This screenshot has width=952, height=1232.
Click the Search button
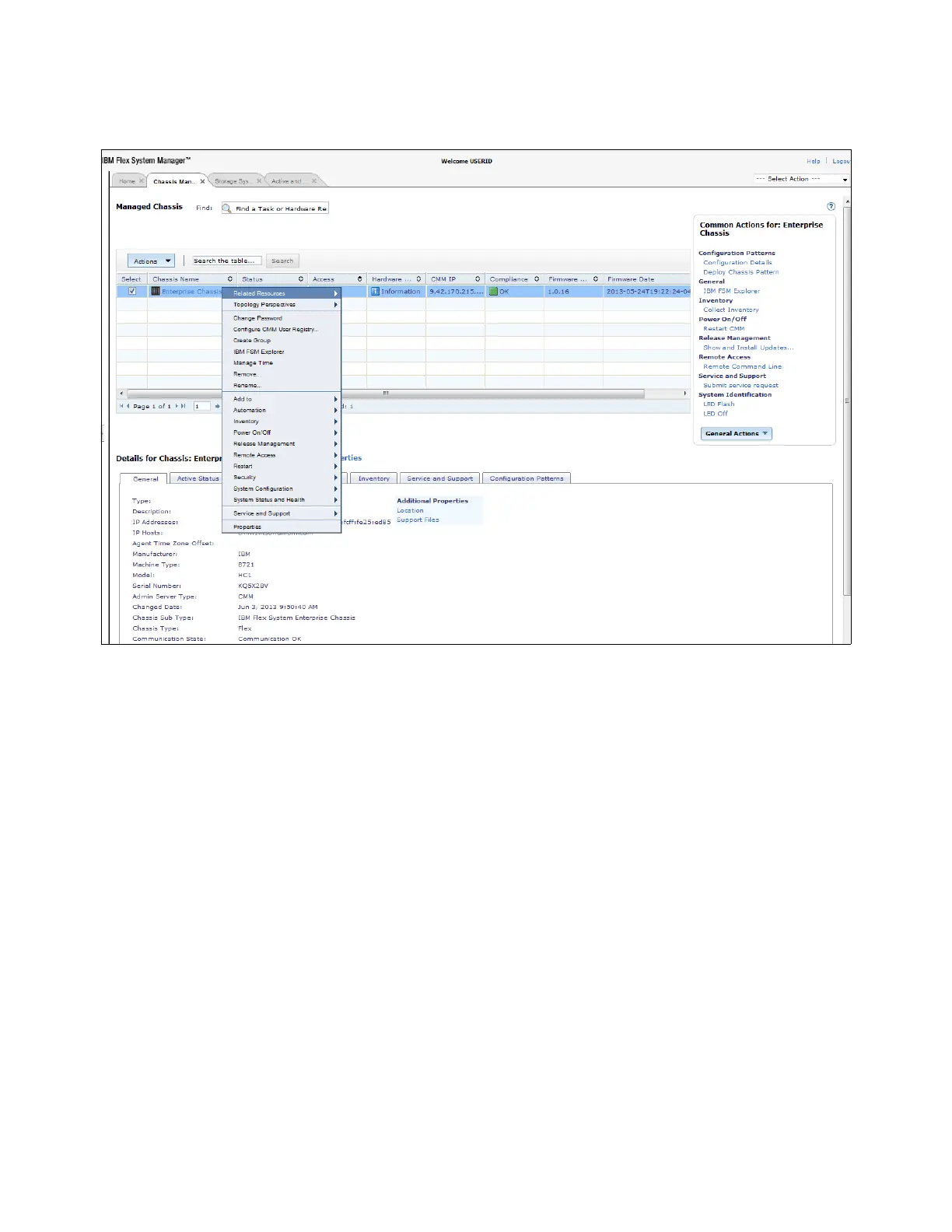[282, 261]
